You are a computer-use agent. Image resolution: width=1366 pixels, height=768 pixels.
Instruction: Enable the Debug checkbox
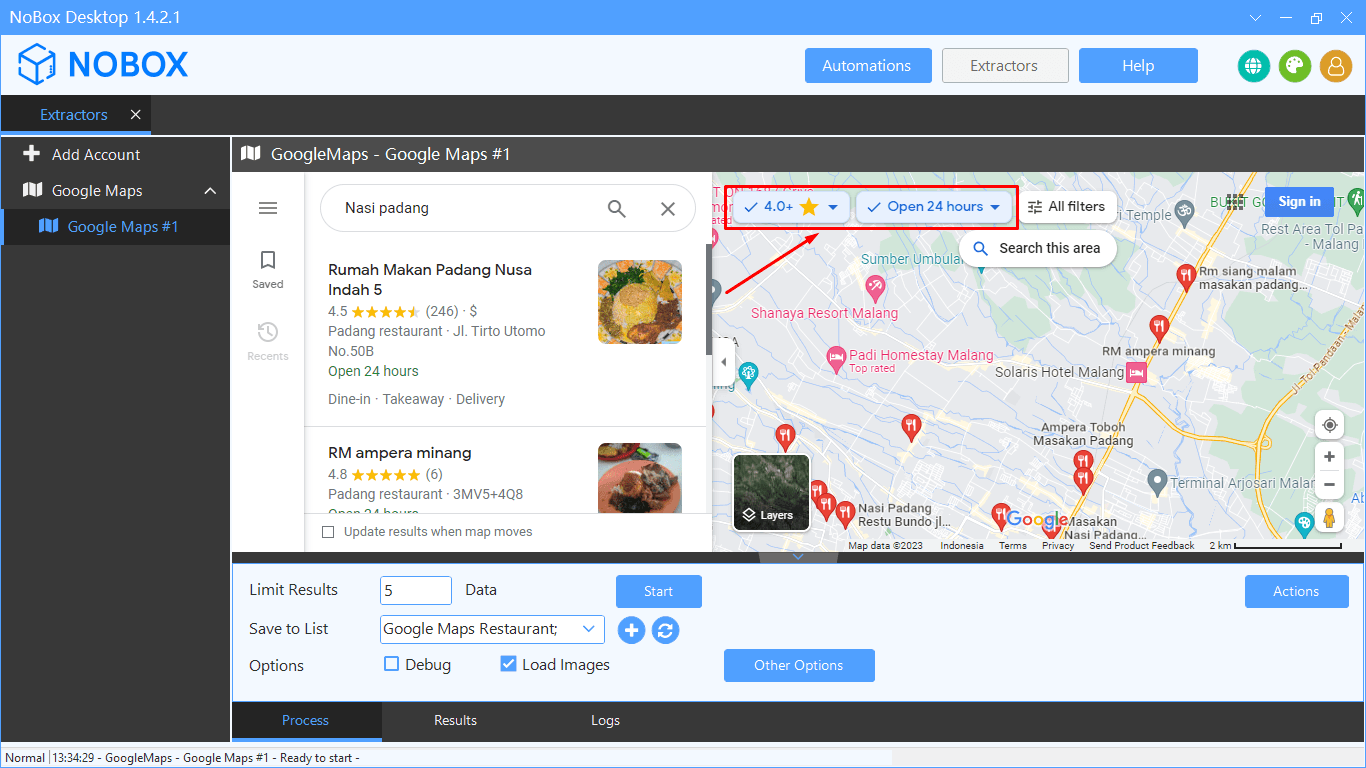[x=392, y=664]
